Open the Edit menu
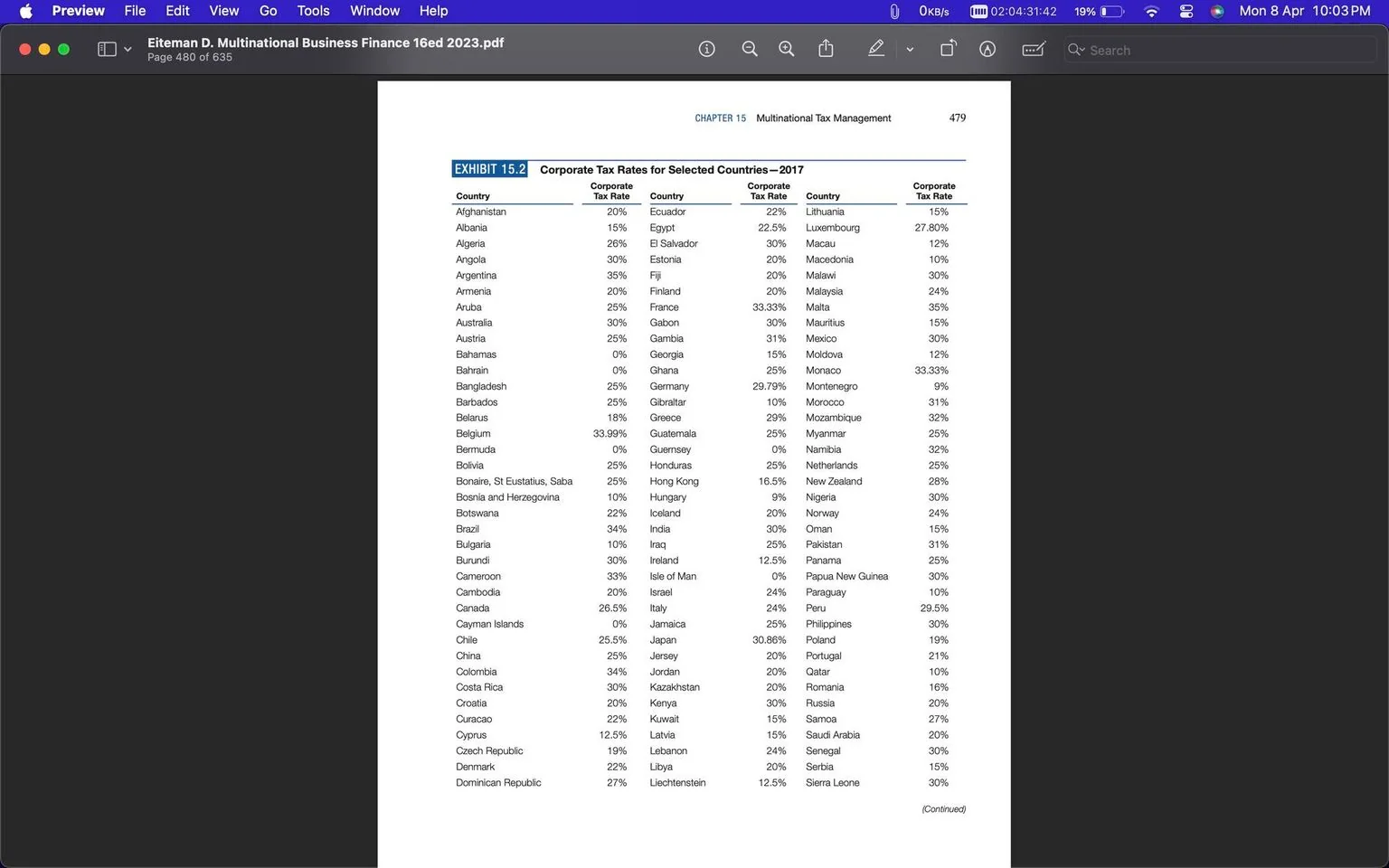Screen dimensions: 1389x868 click(x=177, y=11)
